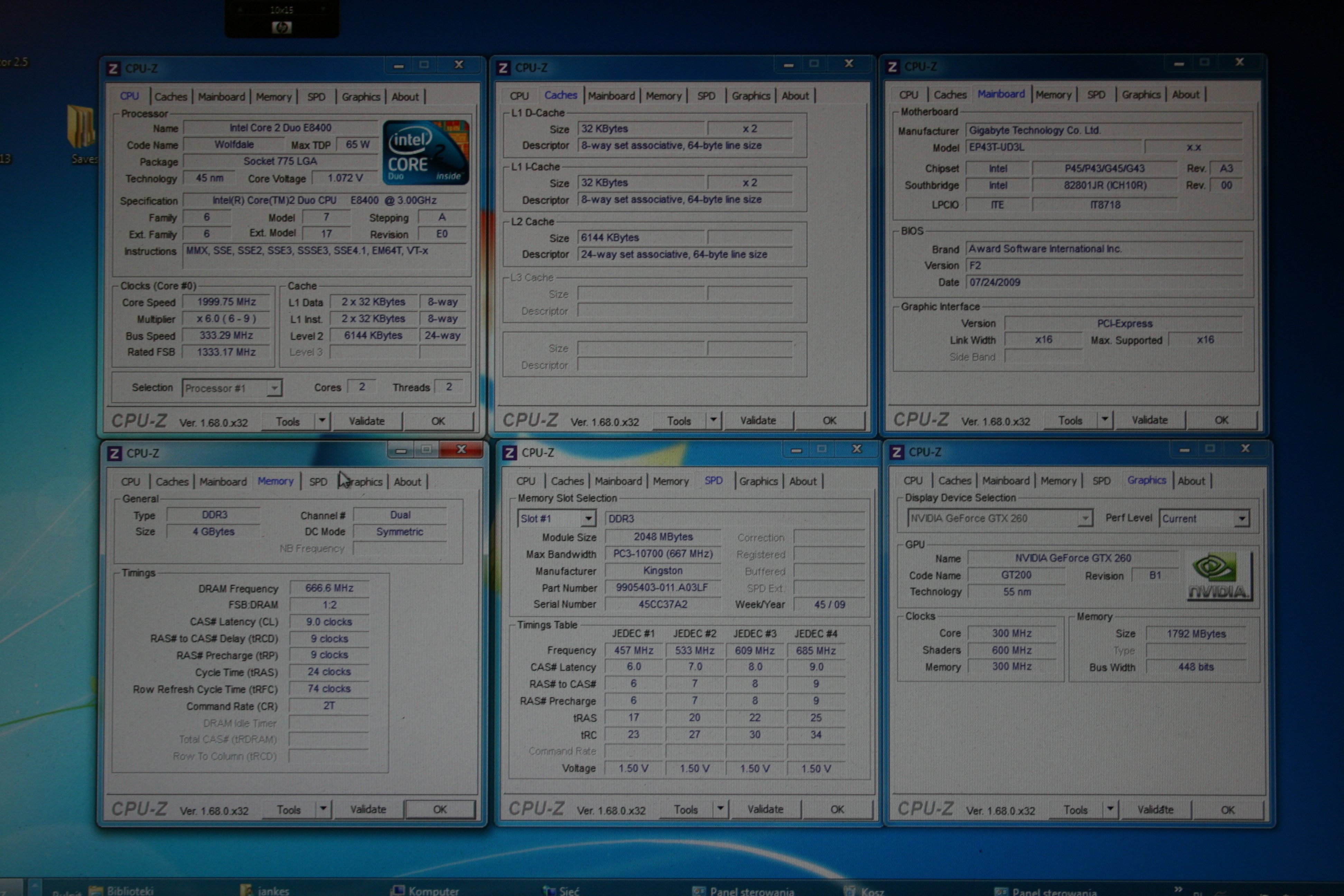Select About tab in Graphics window
Viewport: 1344px width, 896px height.
click(x=1191, y=480)
